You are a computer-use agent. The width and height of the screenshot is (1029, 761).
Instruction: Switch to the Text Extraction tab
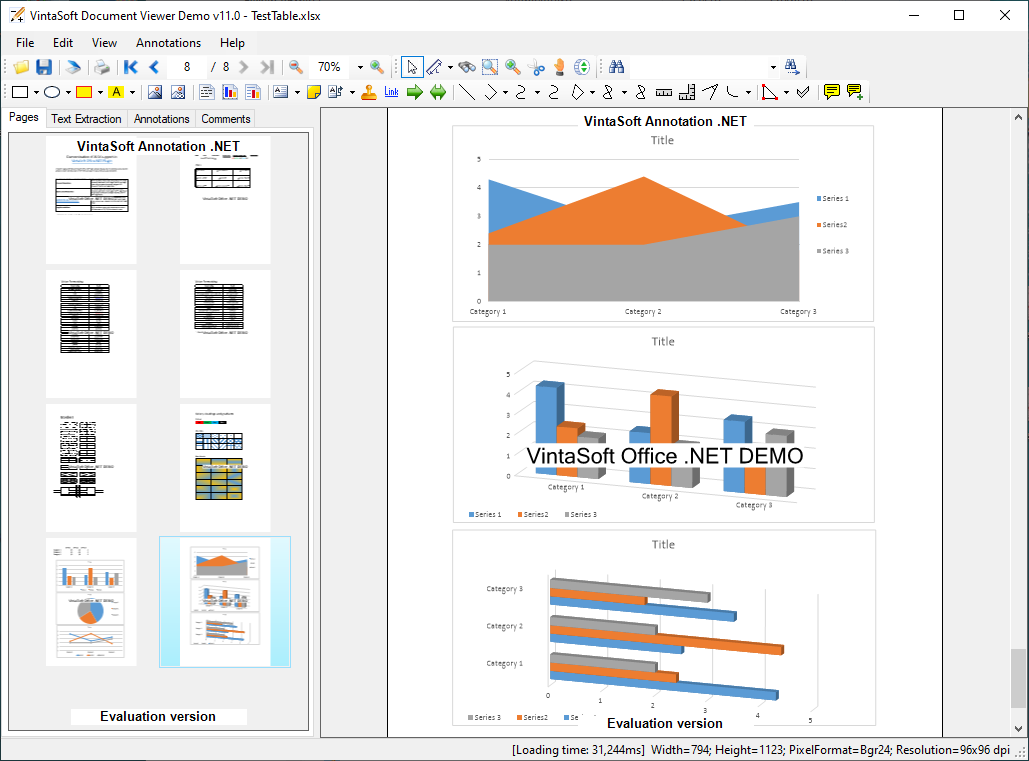pos(86,119)
